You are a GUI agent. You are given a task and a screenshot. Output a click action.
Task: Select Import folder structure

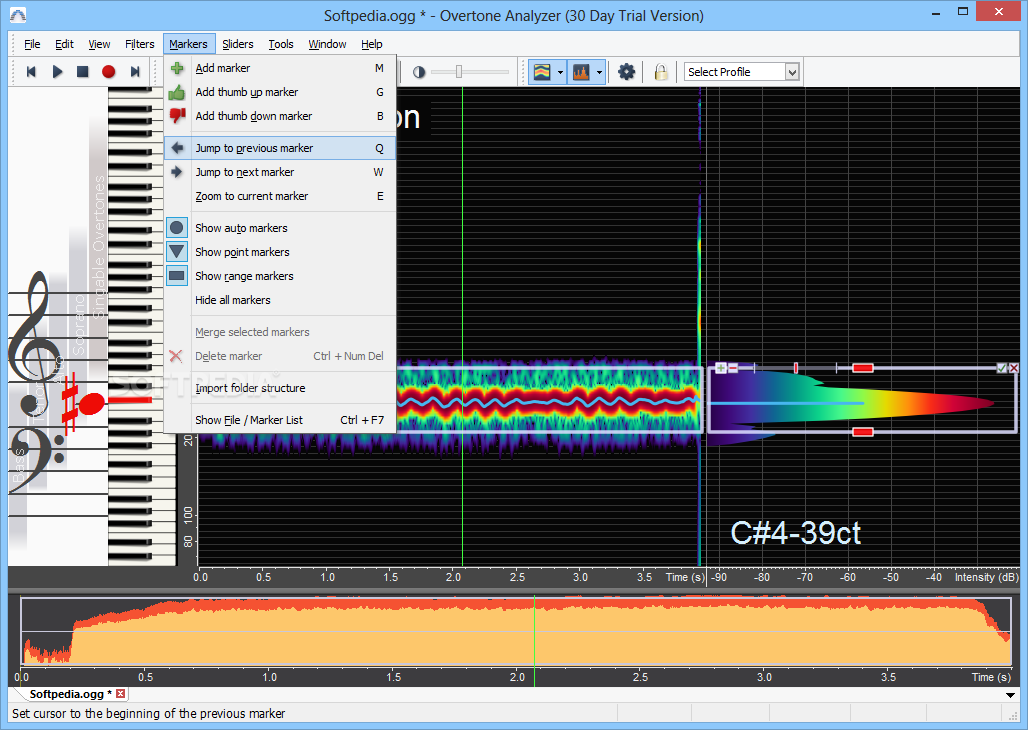click(280, 388)
